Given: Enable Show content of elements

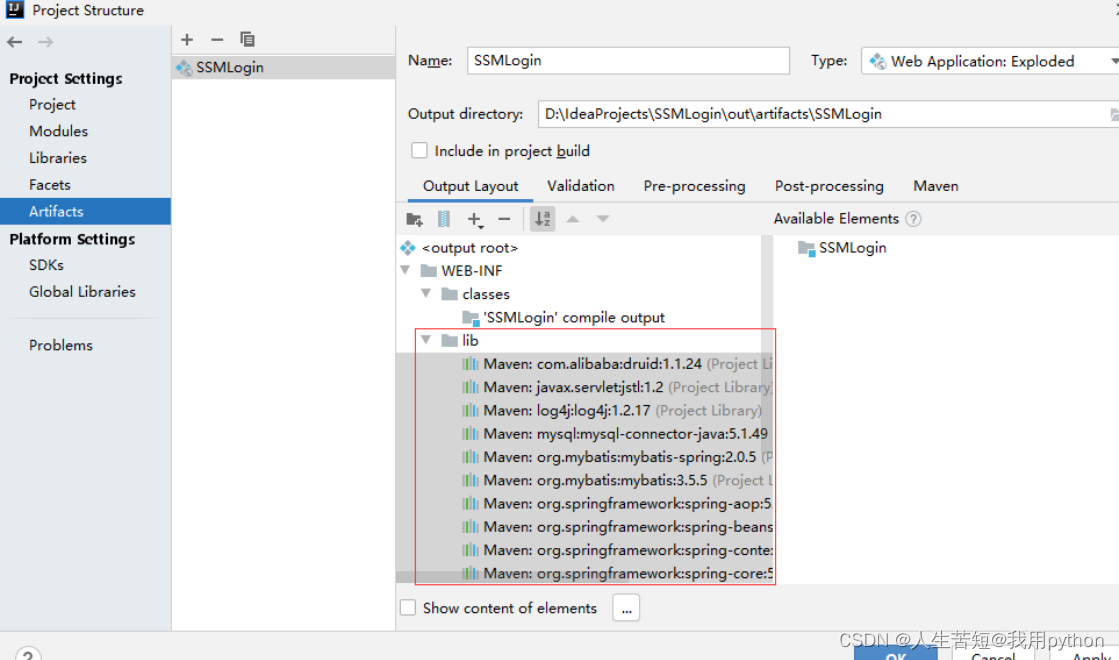Looking at the screenshot, I should (407, 607).
